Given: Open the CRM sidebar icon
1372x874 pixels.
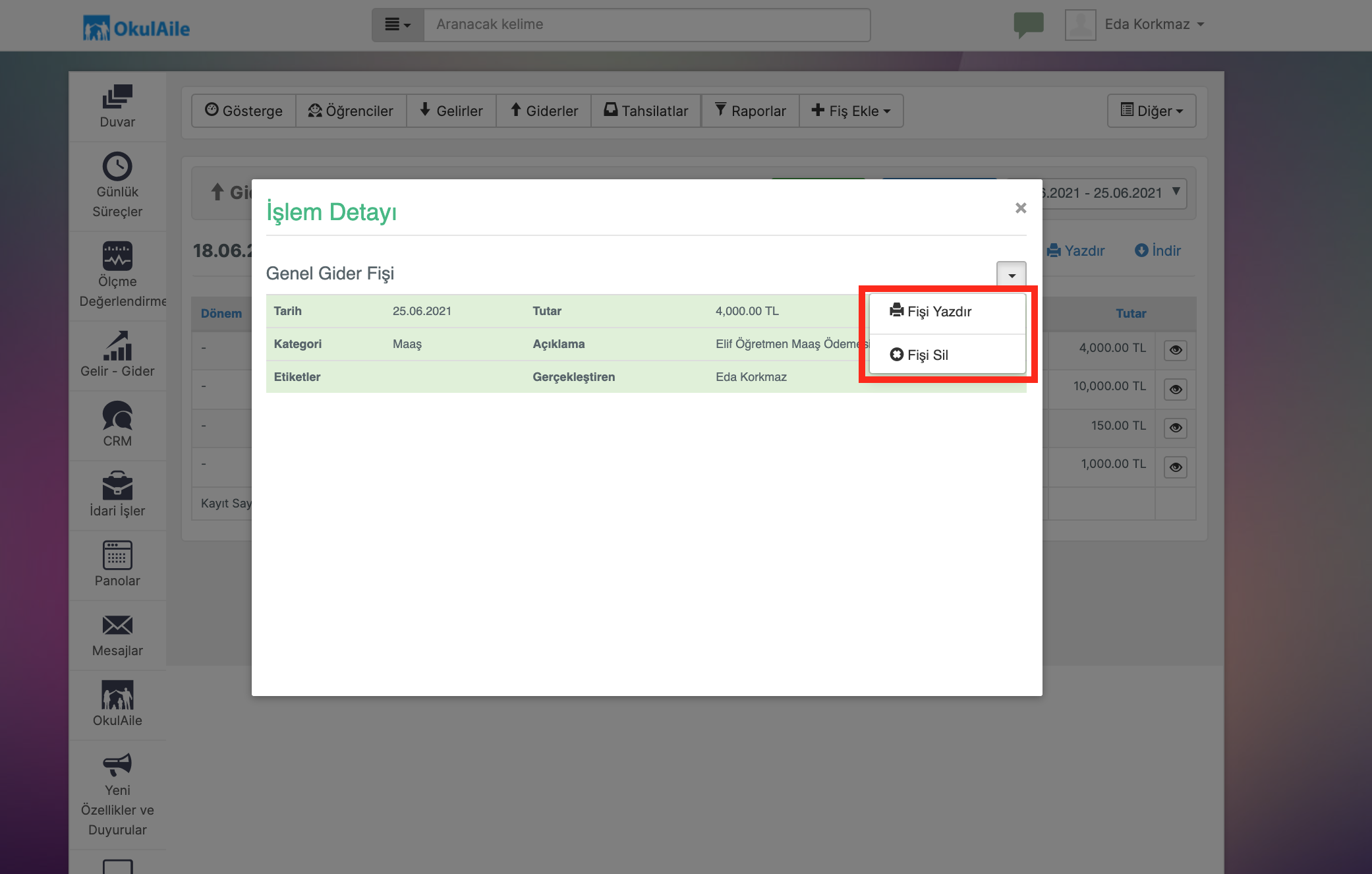Looking at the screenshot, I should coord(117,415).
